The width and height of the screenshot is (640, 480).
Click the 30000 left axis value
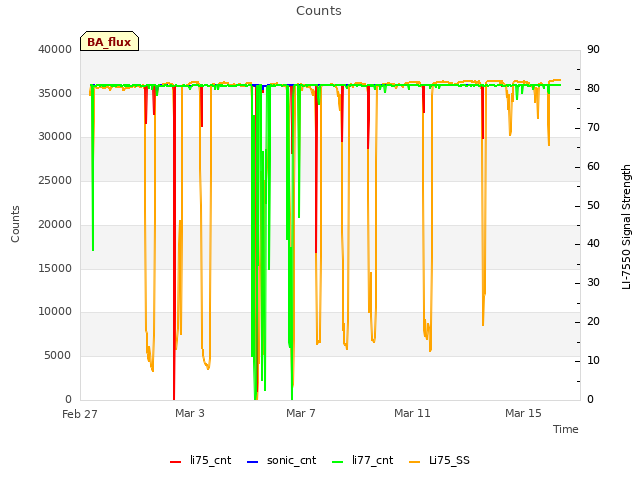tap(55, 136)
